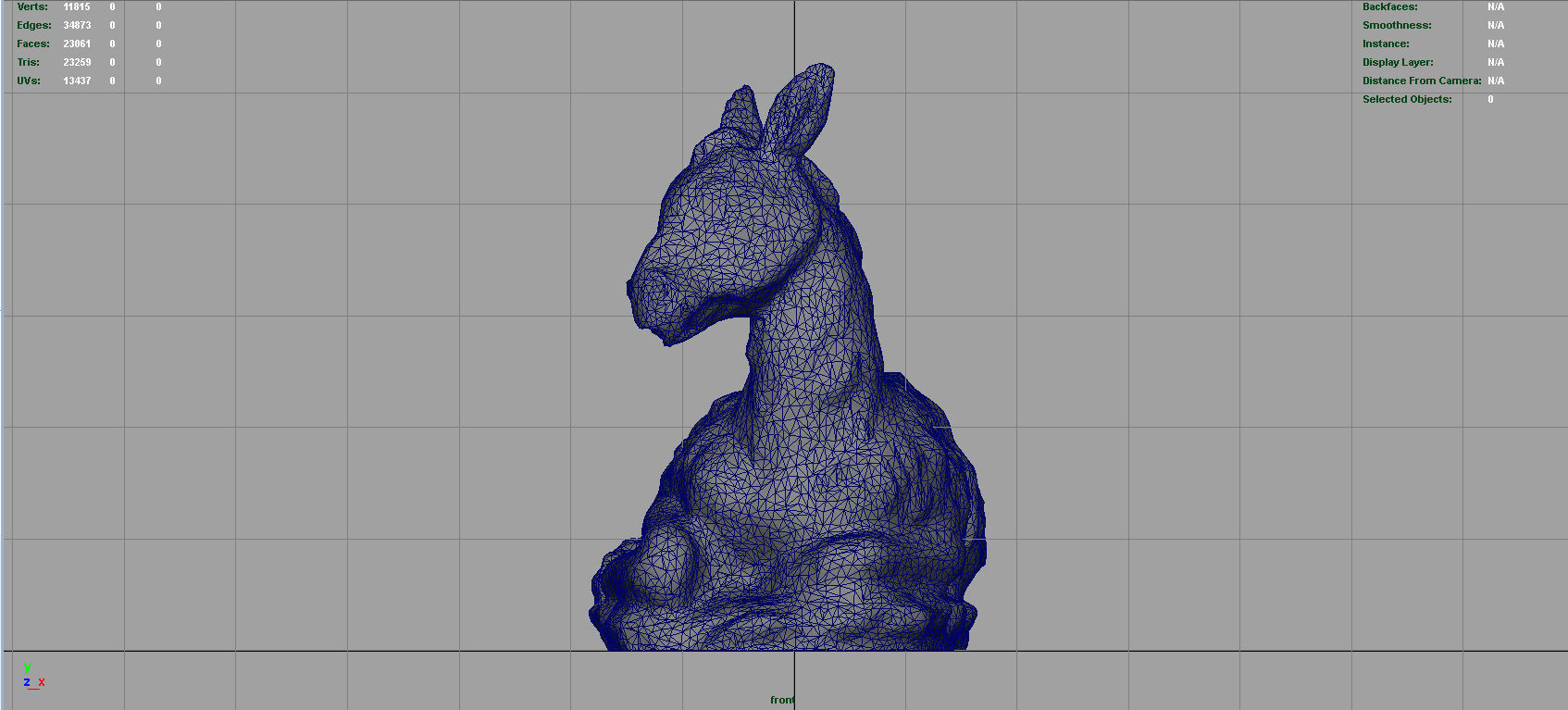The height and width of the screenshot is (710, 1568).
Task: Click the N/A value beside Smoothness
Action: (1496, 25)
